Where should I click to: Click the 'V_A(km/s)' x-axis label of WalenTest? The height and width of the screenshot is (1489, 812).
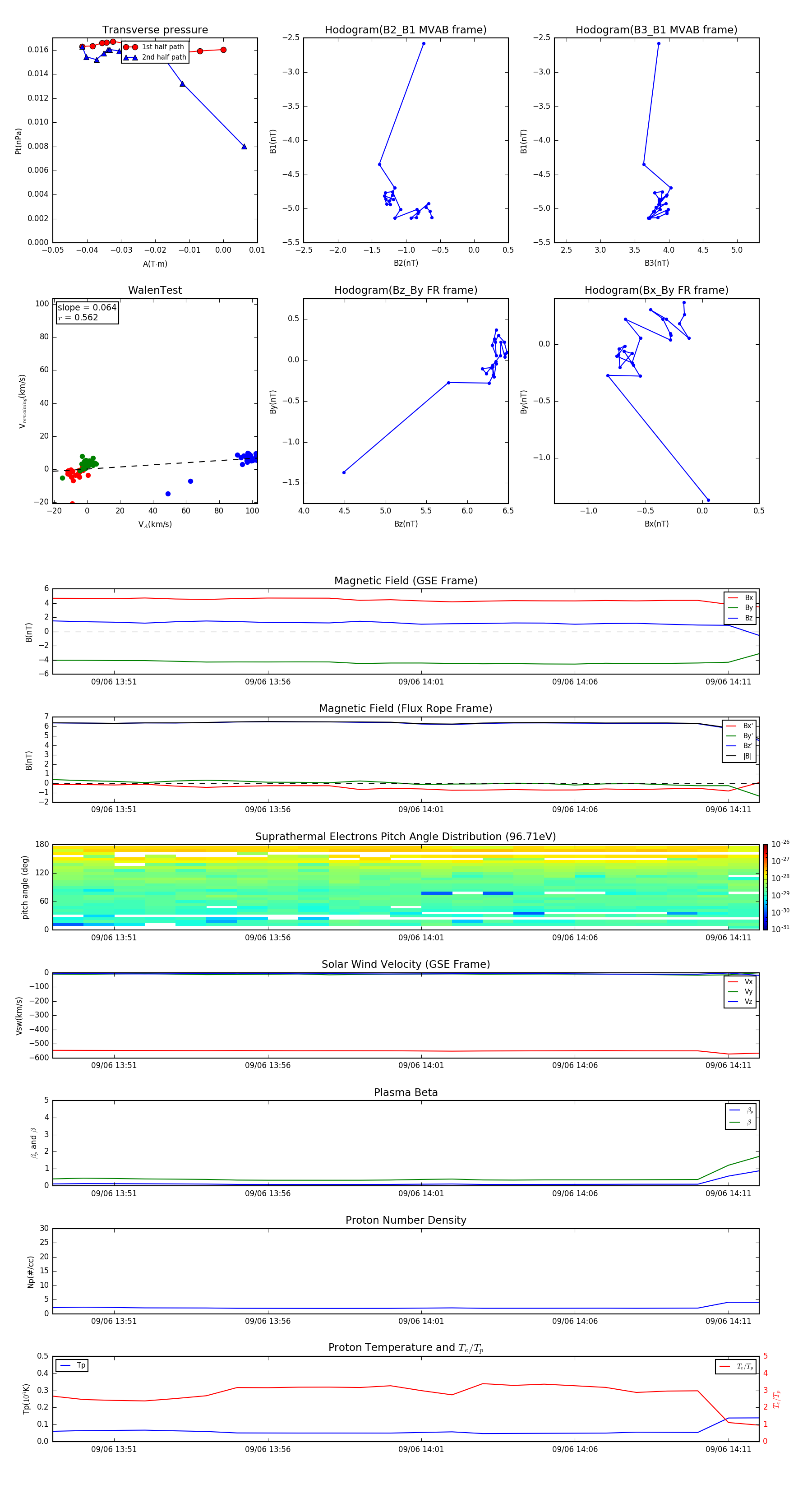point(155,524)
